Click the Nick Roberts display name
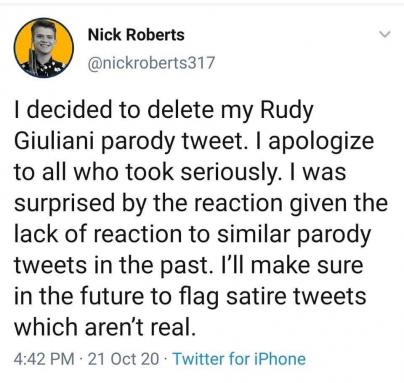Screen dimensions: 404x383 tap(136, 35)
